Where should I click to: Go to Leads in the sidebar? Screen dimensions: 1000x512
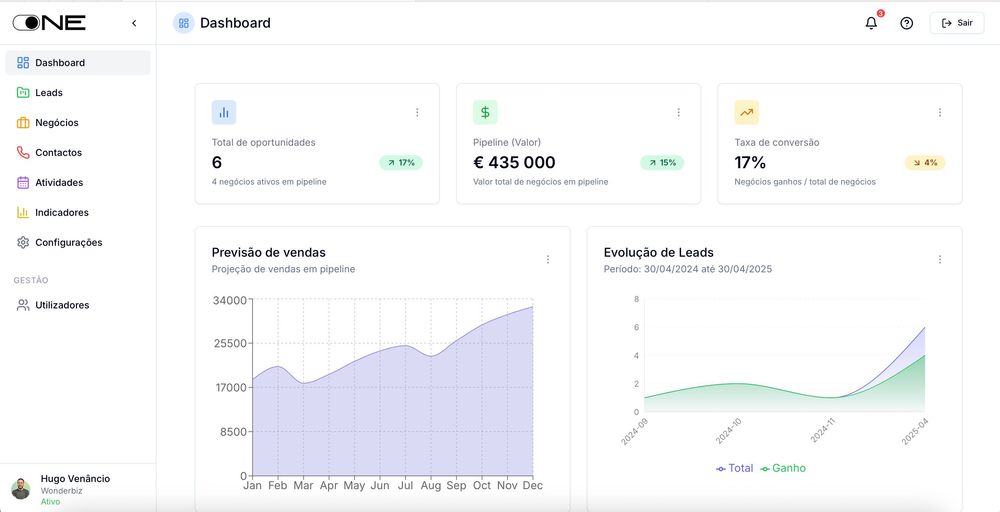pyautogui.click(x=48, y=93)
